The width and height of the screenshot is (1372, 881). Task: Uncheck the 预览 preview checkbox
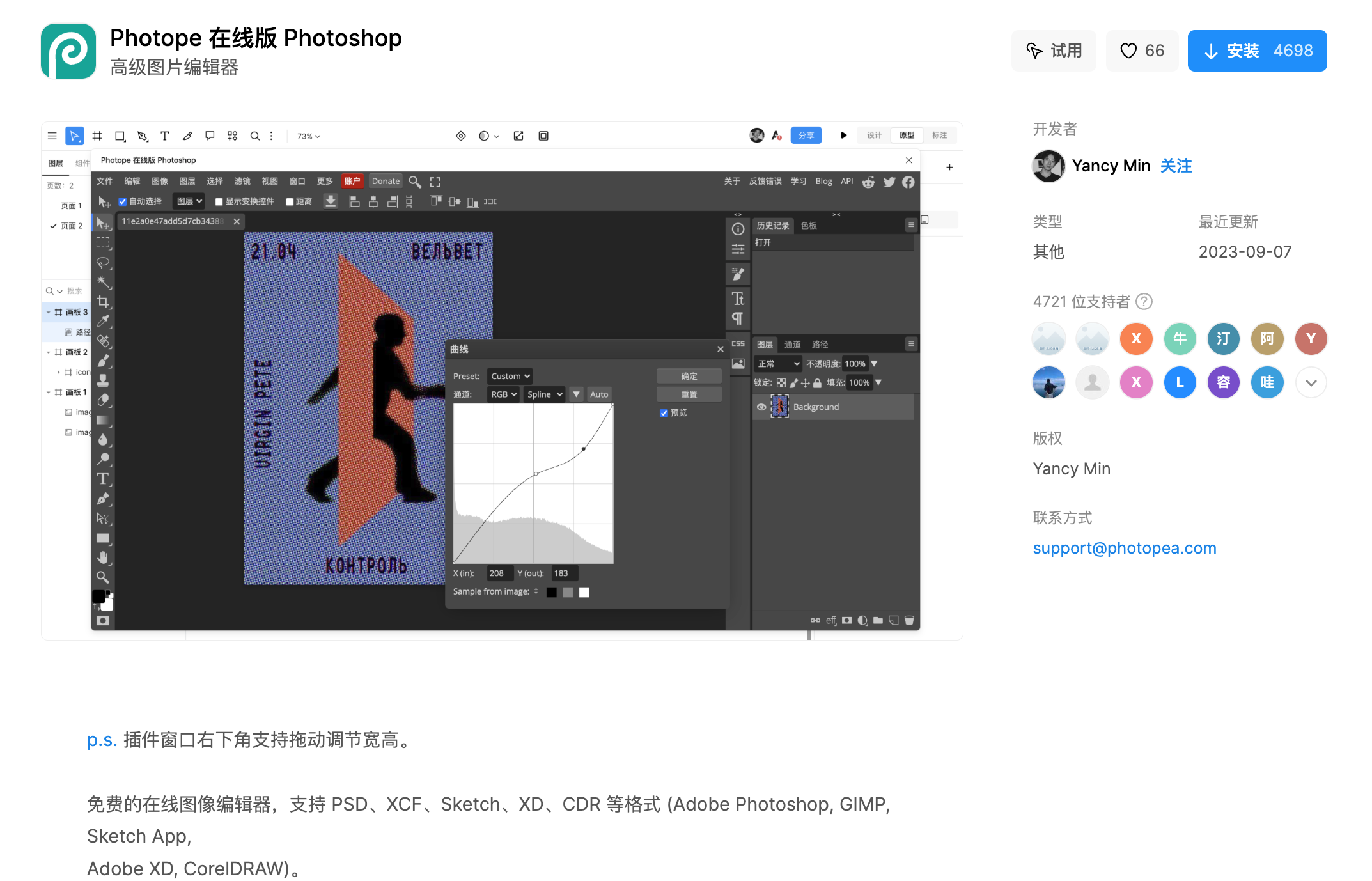coord(664,413)
